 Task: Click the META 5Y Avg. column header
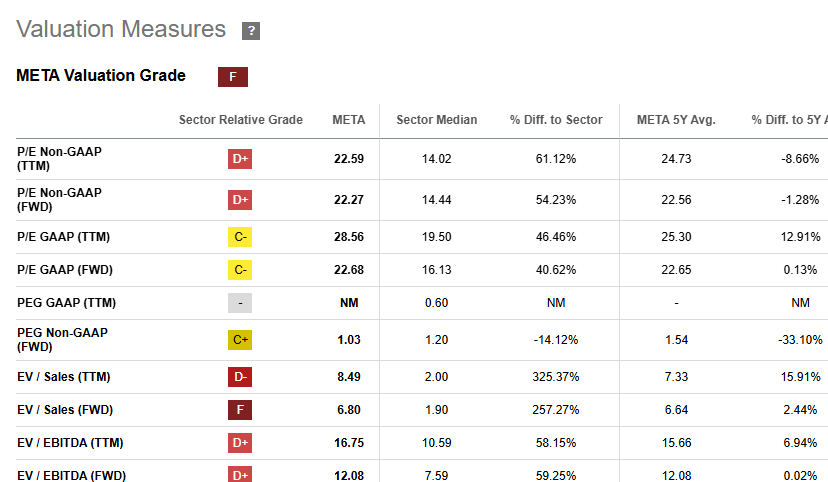[676, 120]
